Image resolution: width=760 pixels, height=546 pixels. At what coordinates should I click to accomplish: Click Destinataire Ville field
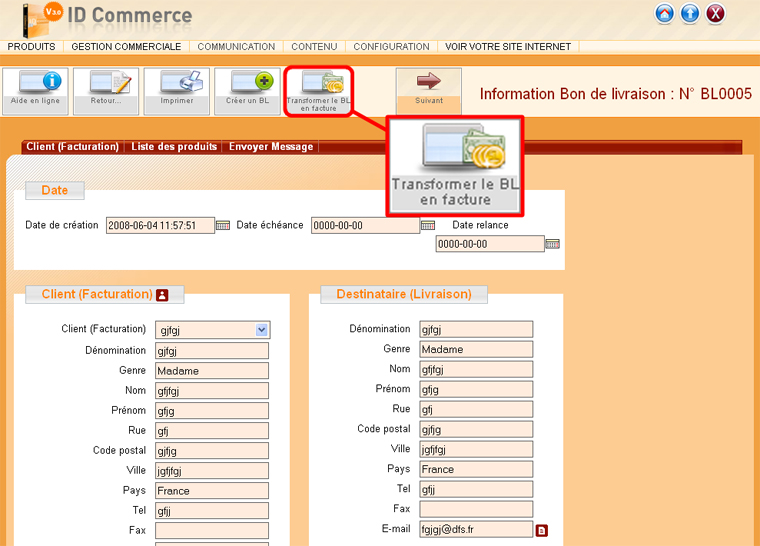click(x=476, y=449)
